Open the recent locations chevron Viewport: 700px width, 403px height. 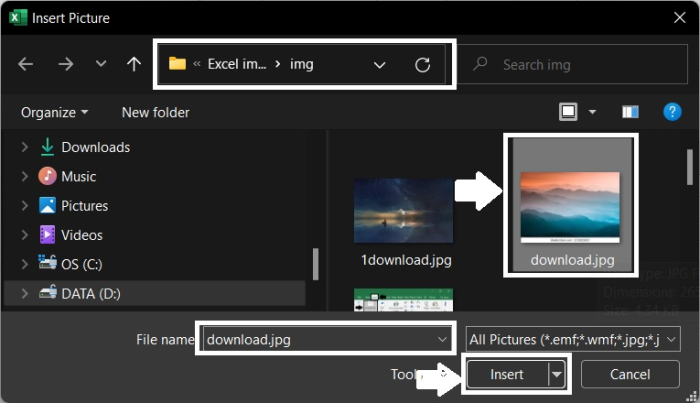(x=101, y=64)
